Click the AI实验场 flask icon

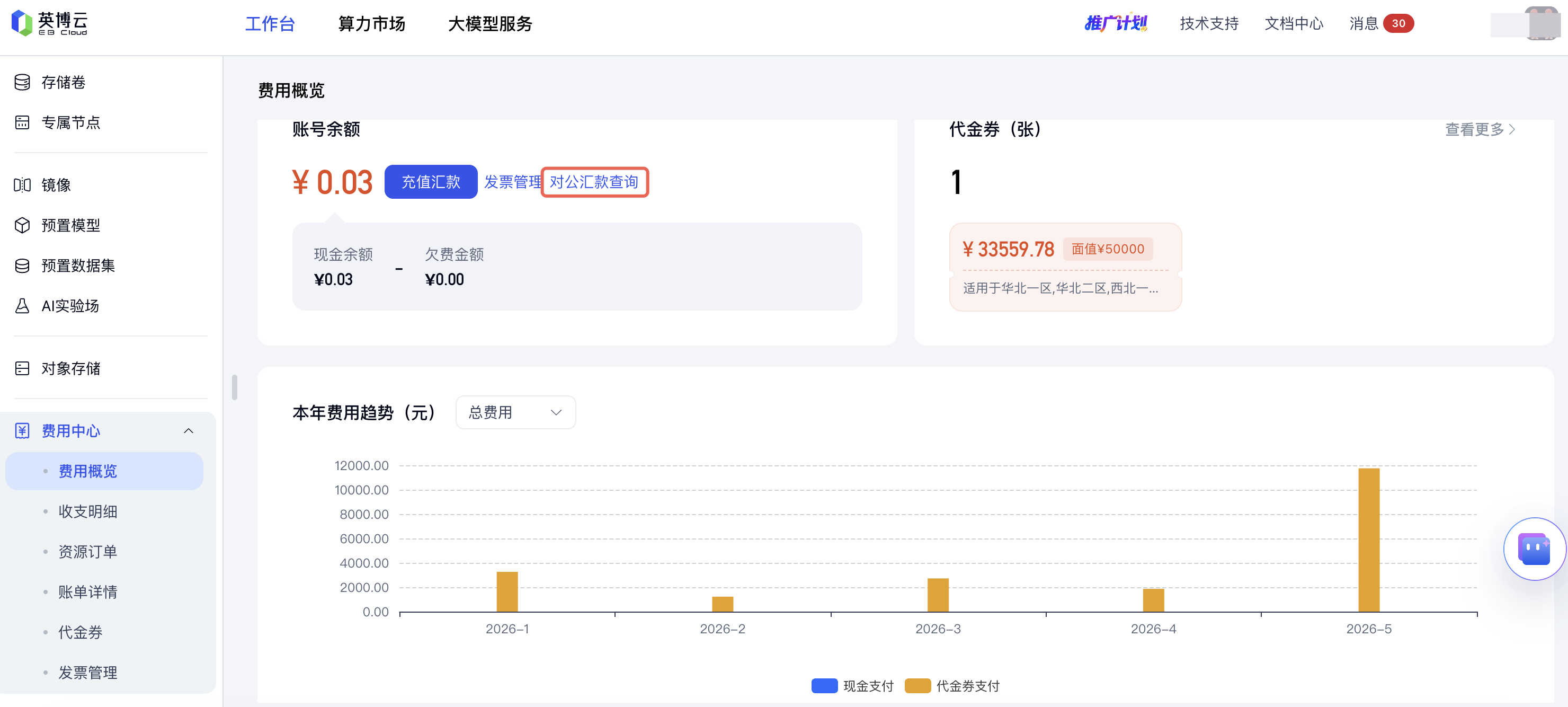point(23,306)
